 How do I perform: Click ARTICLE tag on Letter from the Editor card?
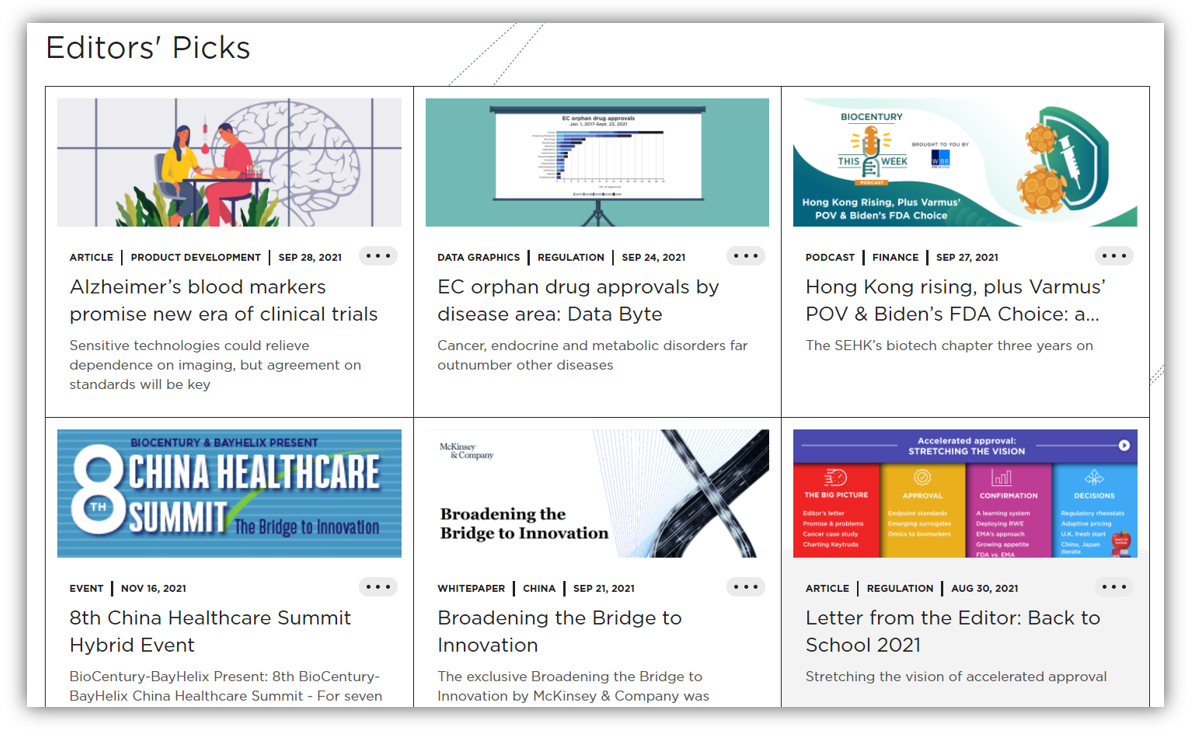(x=827, y=588)
